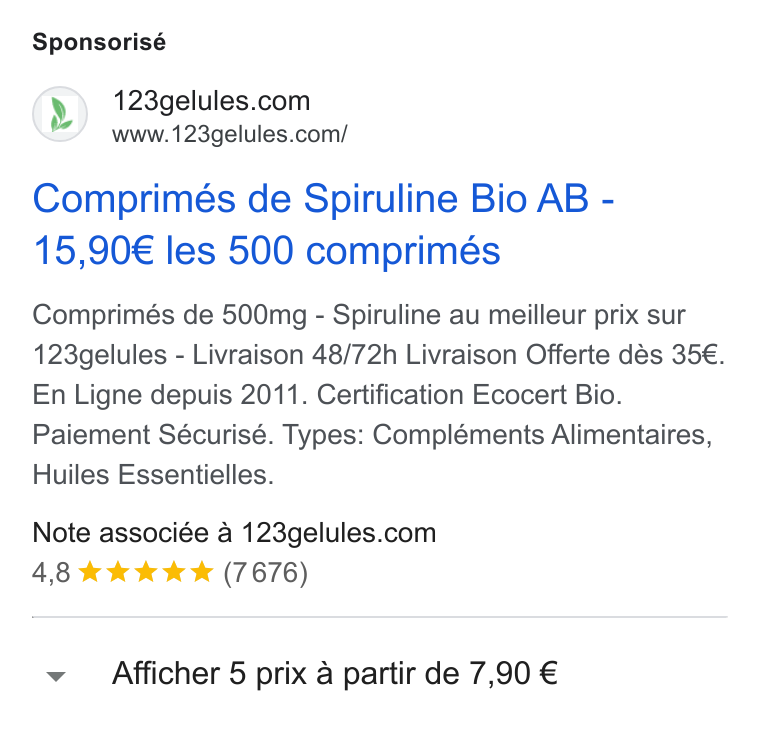Click the last gold rating star

click(x=202, y=572)
